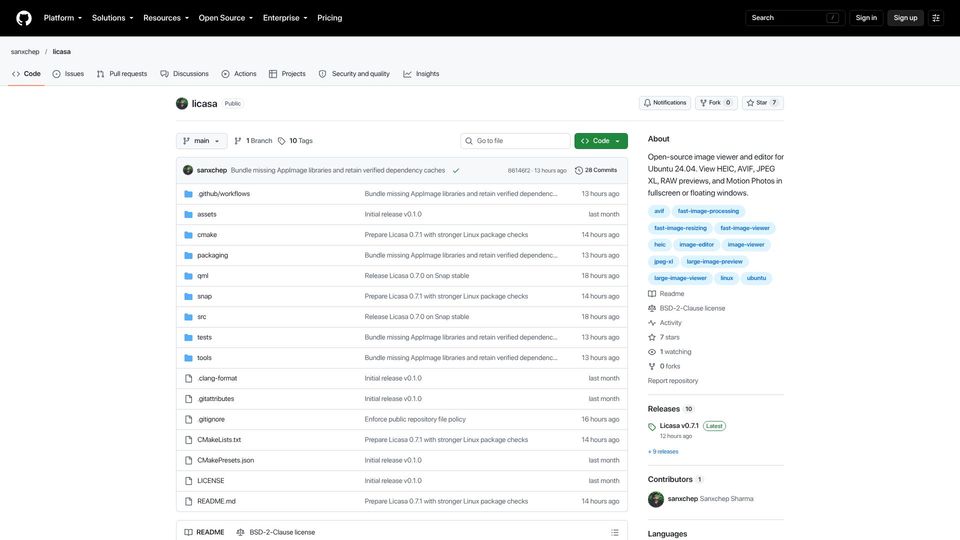Open the main branch selector dropdown

tap(201, 141)
